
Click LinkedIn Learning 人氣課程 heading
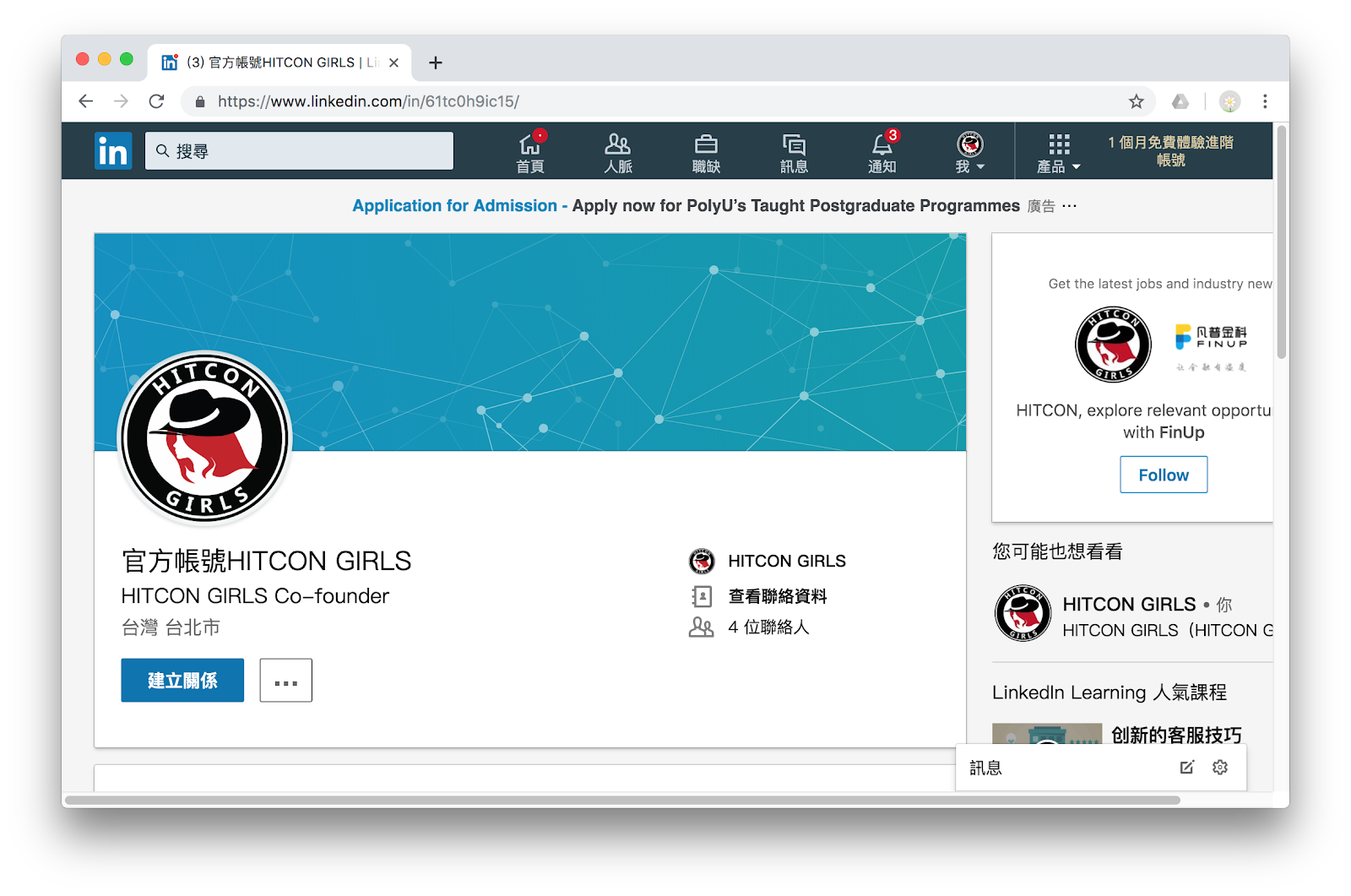pyautogui.click(x=1110, y=692)
